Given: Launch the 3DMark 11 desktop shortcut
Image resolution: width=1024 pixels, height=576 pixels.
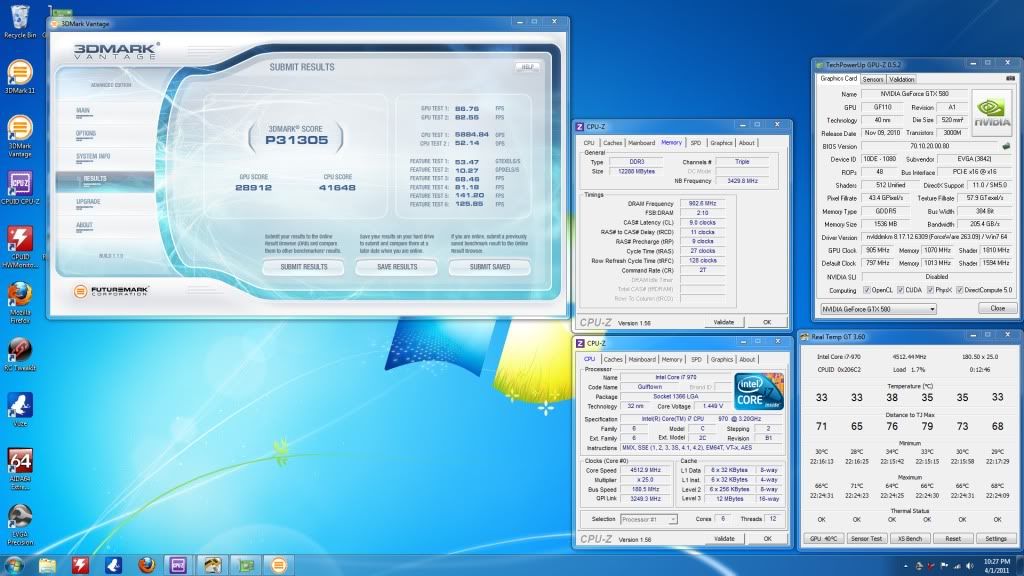Looking at the screenshot, I should click(x=20, y=77).
